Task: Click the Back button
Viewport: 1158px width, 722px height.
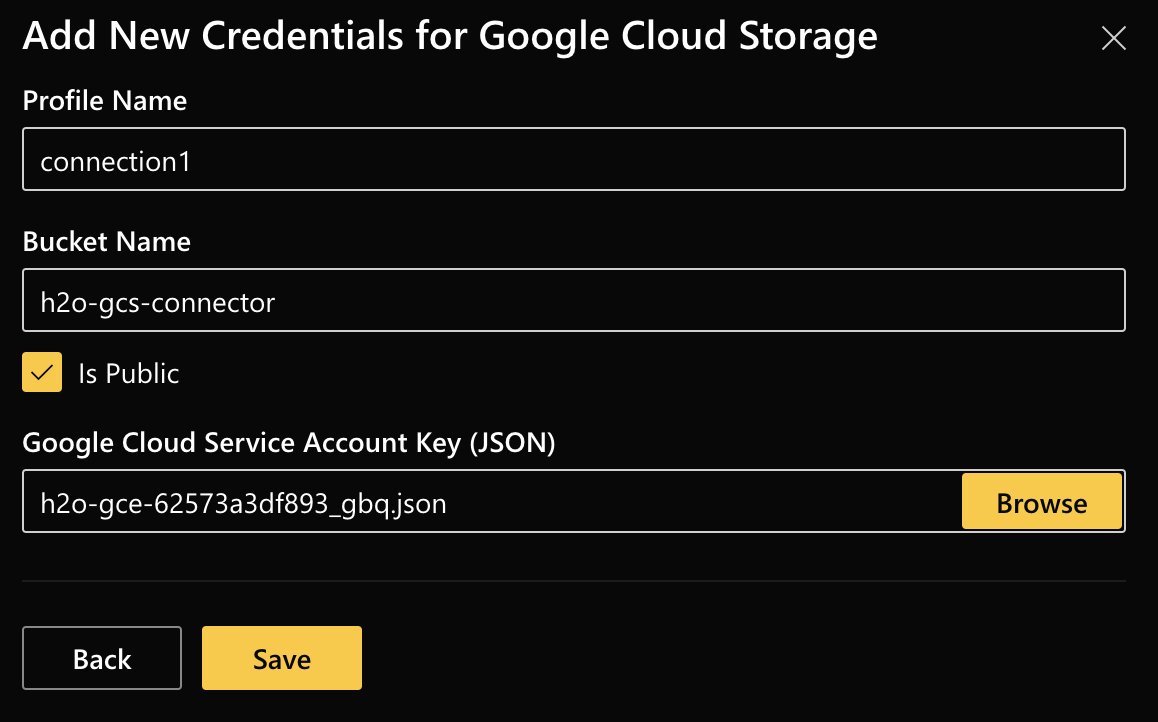Action: click(101, 658)
